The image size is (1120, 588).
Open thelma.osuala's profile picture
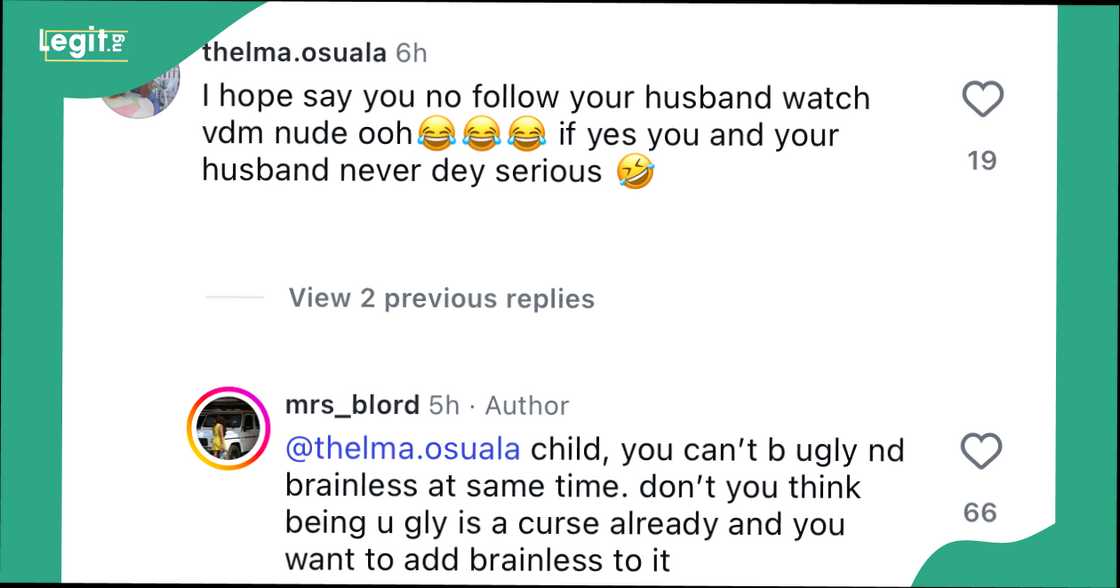pyautogui.click(x=145, y=90)
